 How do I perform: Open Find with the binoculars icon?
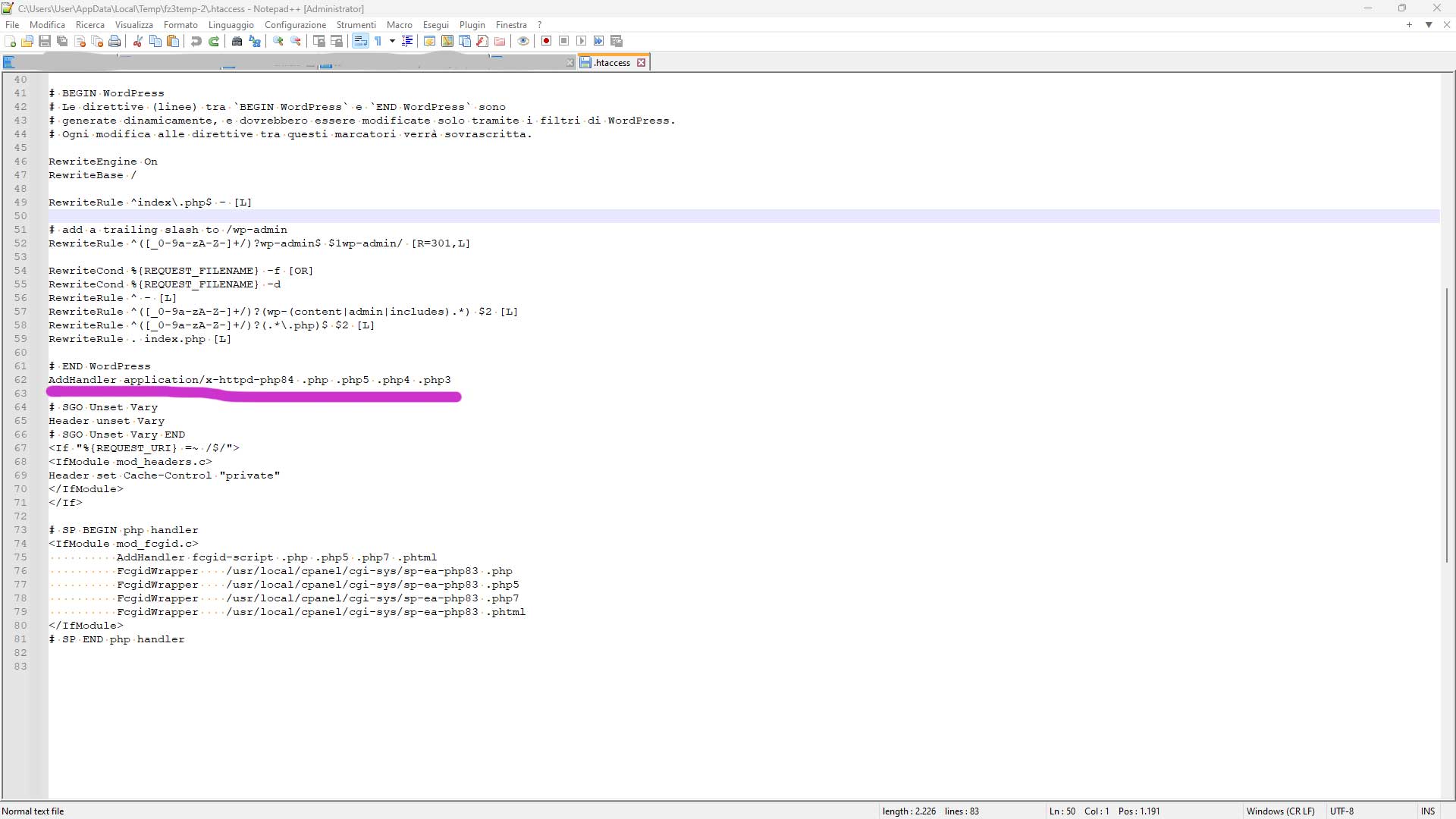[x=237, y=41]
